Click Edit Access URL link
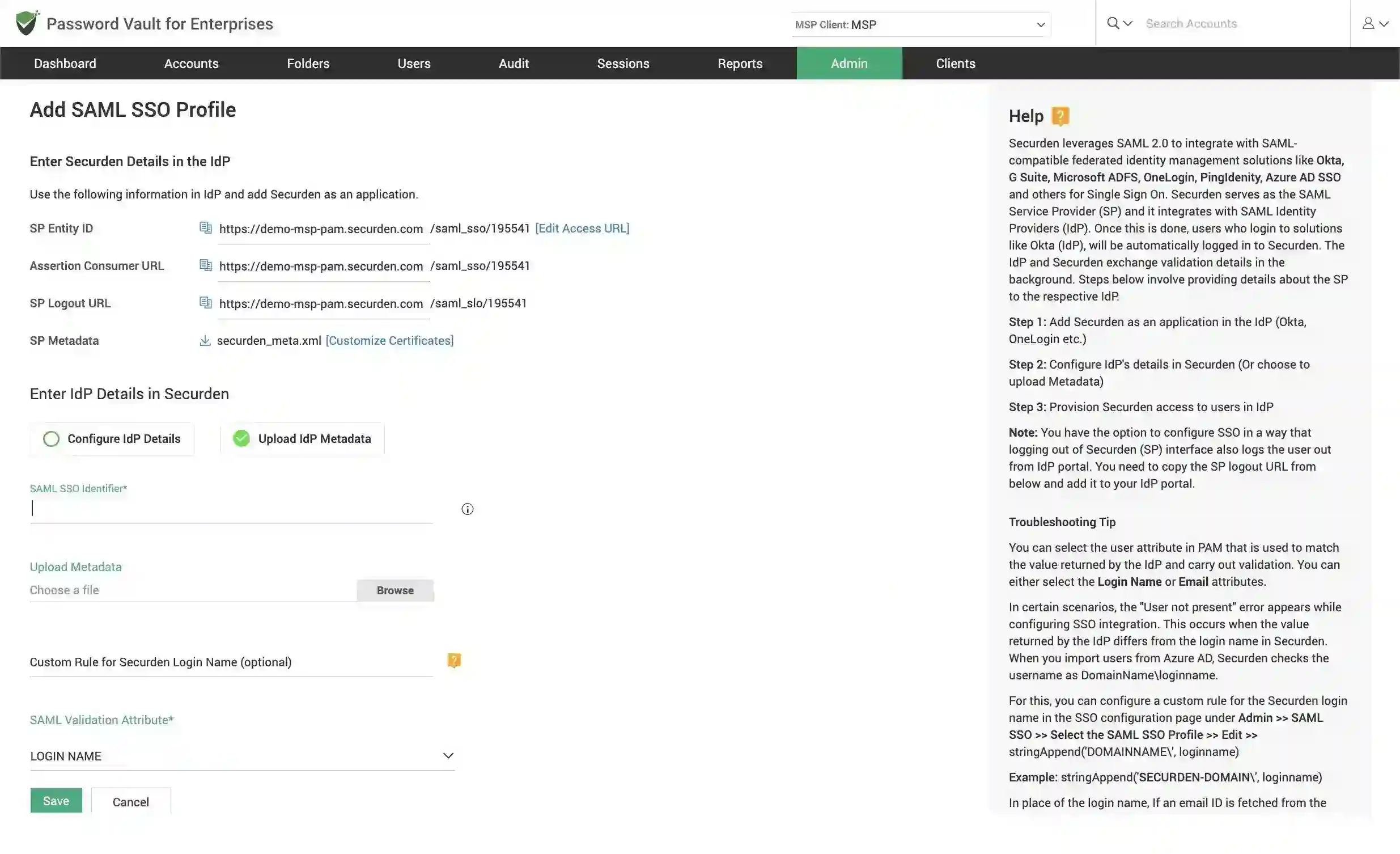The image size is (1400, 854). [583, 229]
